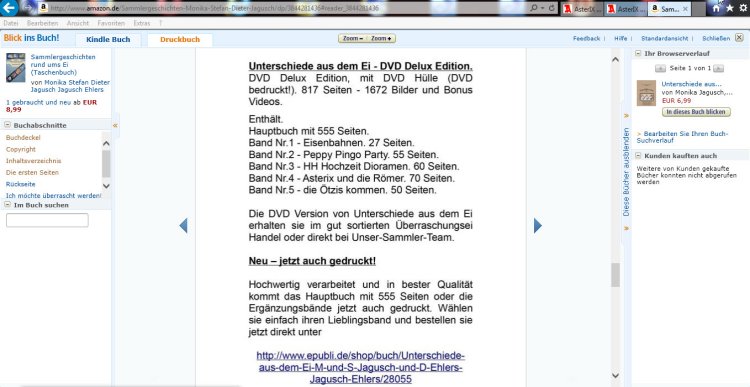Open the Extras menu
This screenshot has height=387, width=750.
point(142,23)
